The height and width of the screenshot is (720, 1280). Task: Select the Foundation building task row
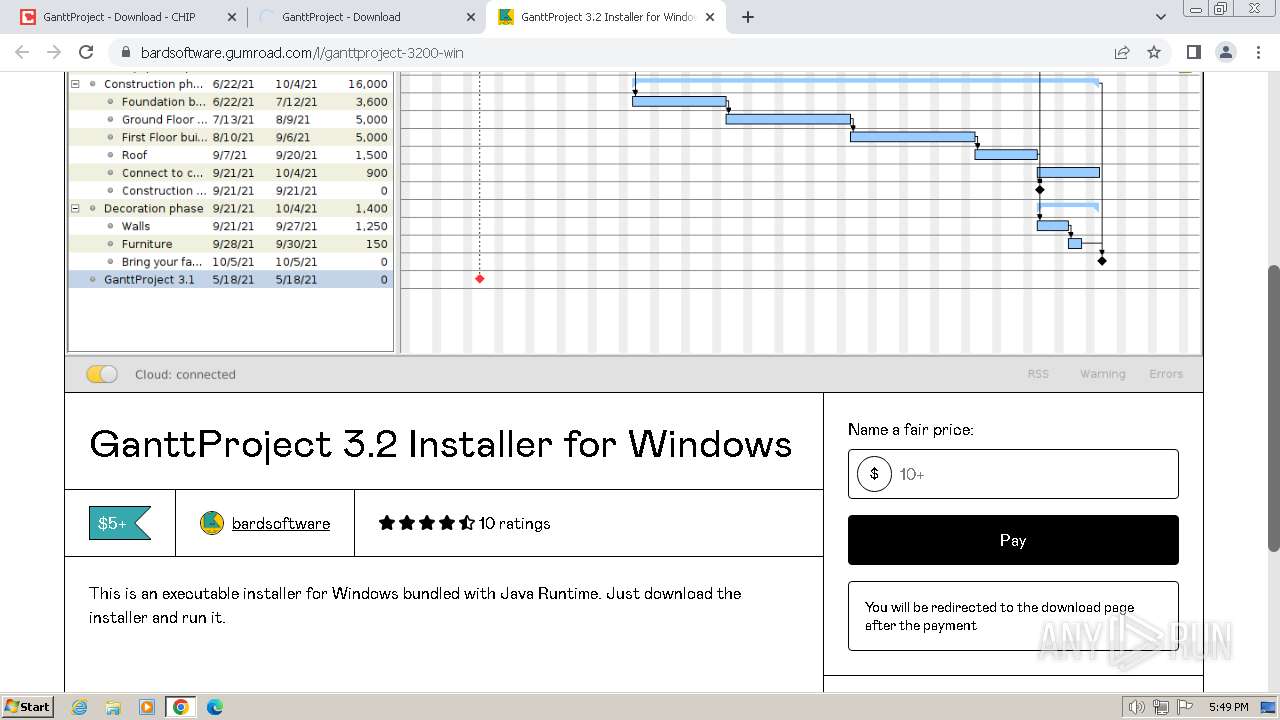231,102
